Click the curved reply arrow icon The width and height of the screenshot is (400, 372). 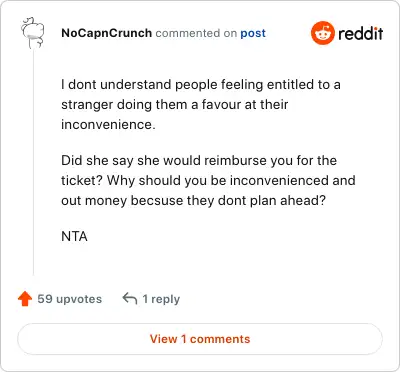point(130,298)
